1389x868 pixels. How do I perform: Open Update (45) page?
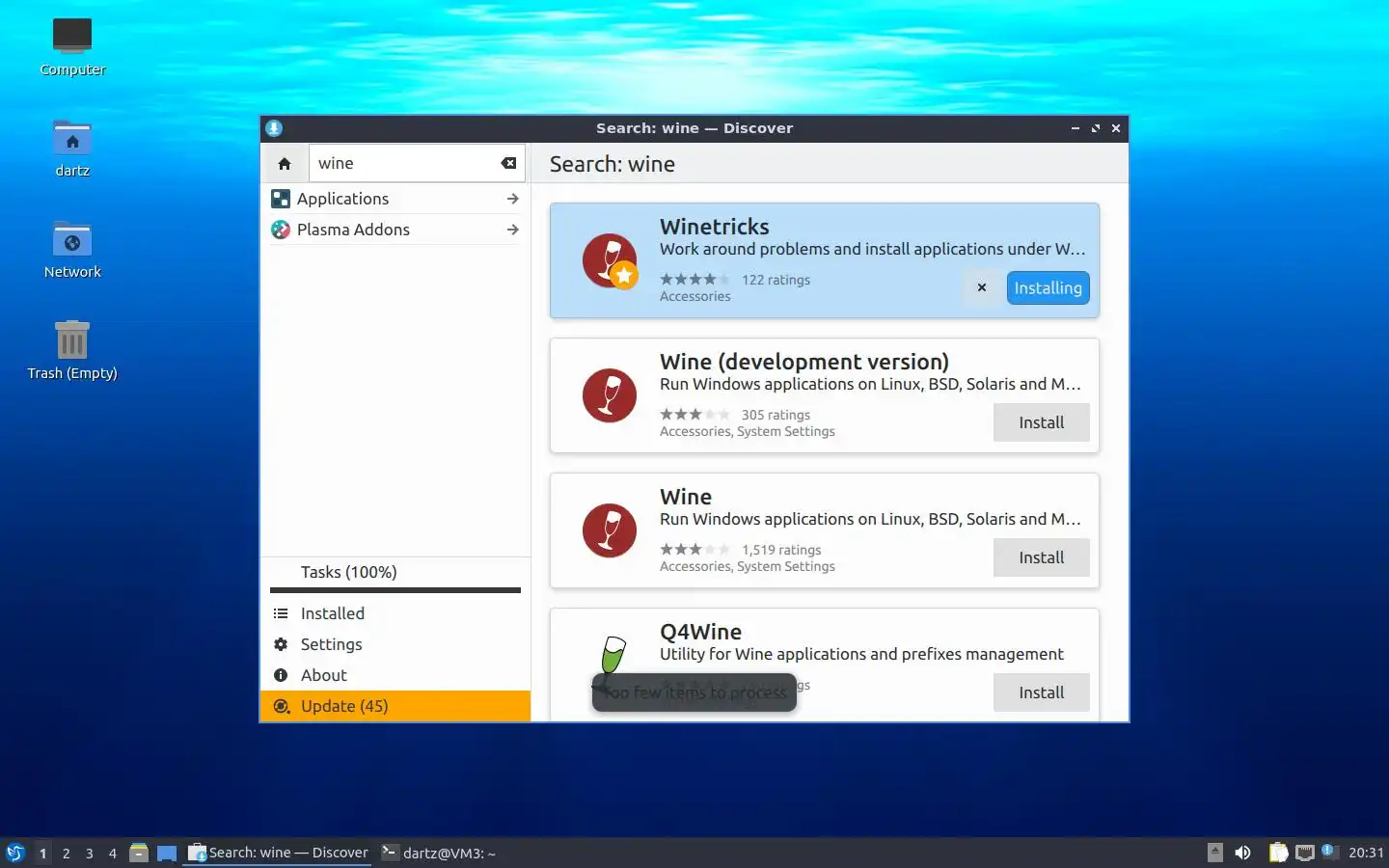tap(395, 706)
